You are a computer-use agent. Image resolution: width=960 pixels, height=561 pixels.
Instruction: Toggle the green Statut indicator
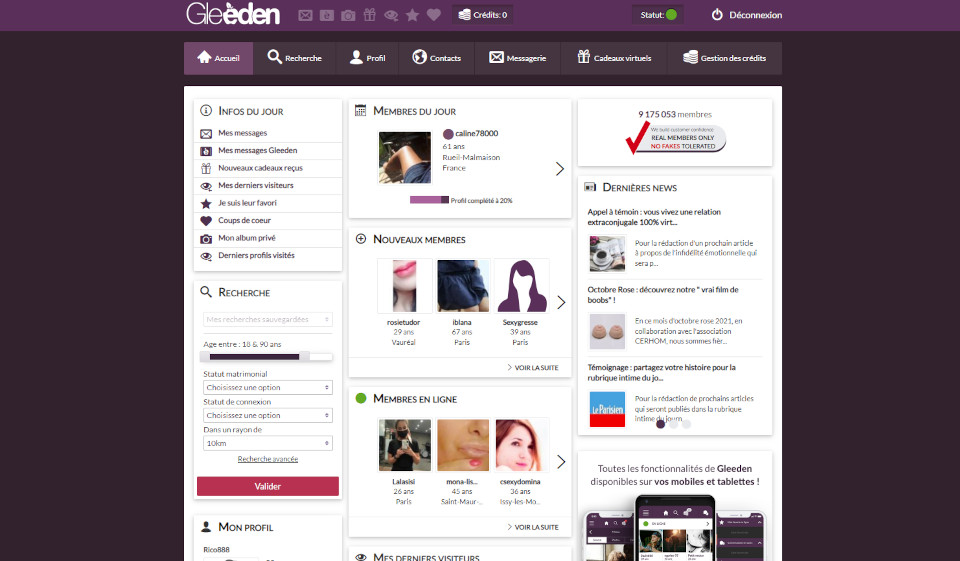671,15
